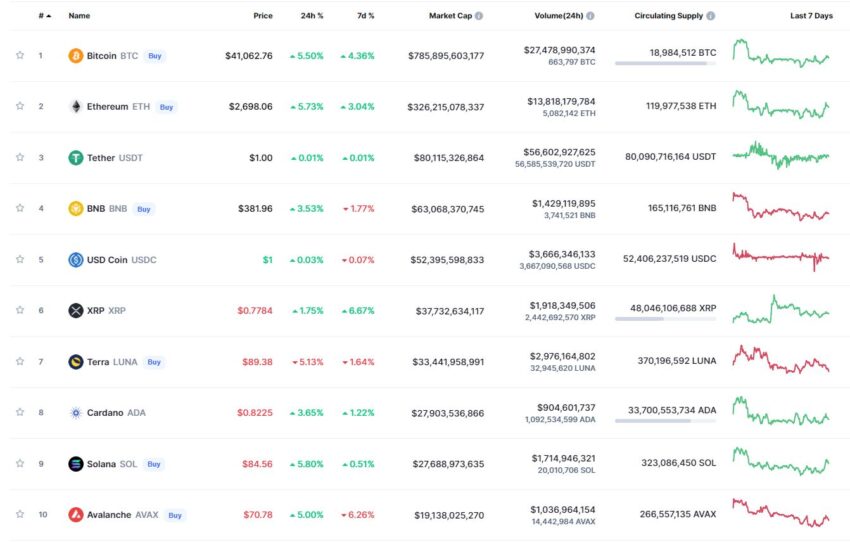Image resolution: width=850 pixels, height=542 pixels.
Task: Show the Circulating Supply info icon
Action: pos(711,16)
